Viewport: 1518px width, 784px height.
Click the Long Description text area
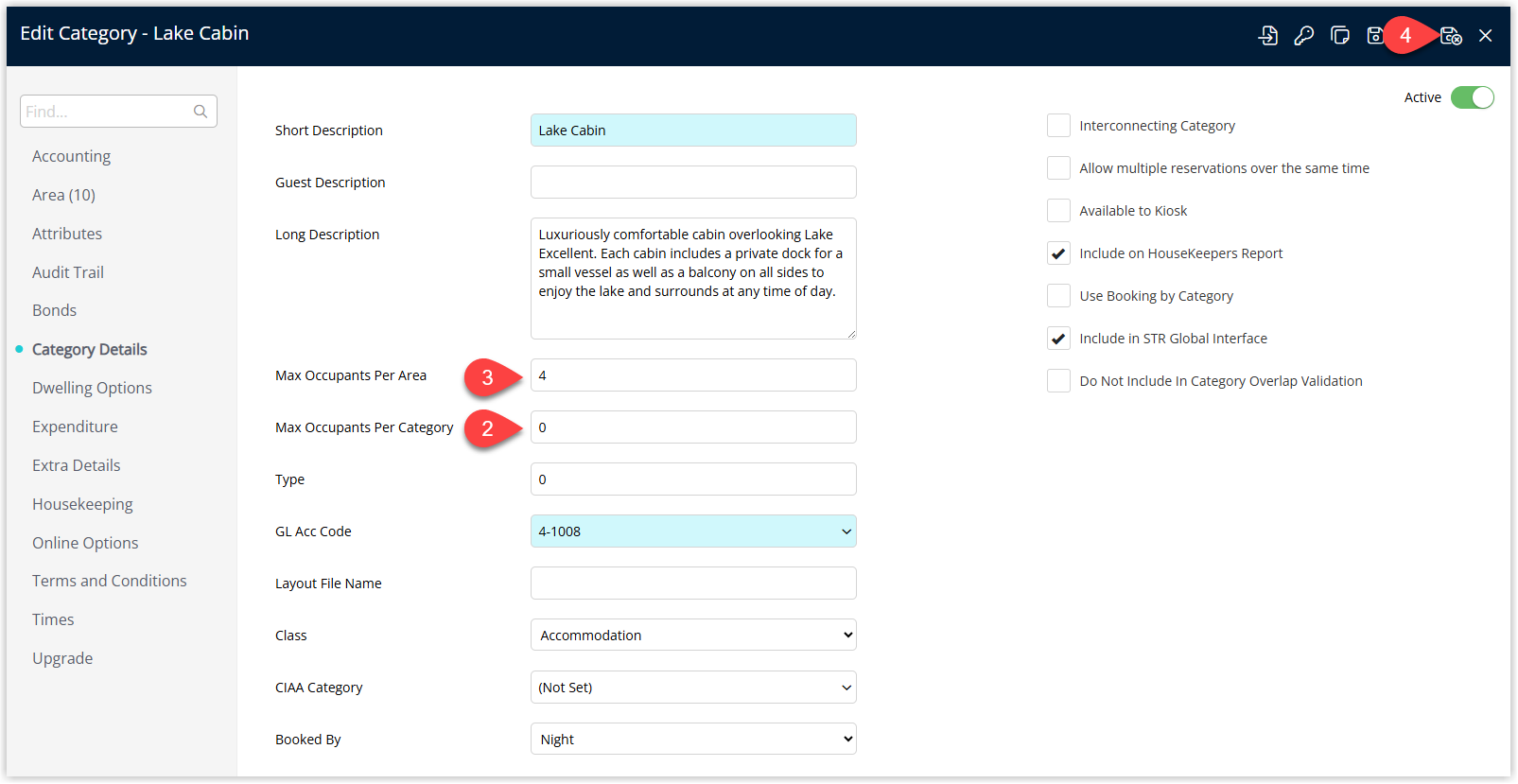[x=693, y=278]
